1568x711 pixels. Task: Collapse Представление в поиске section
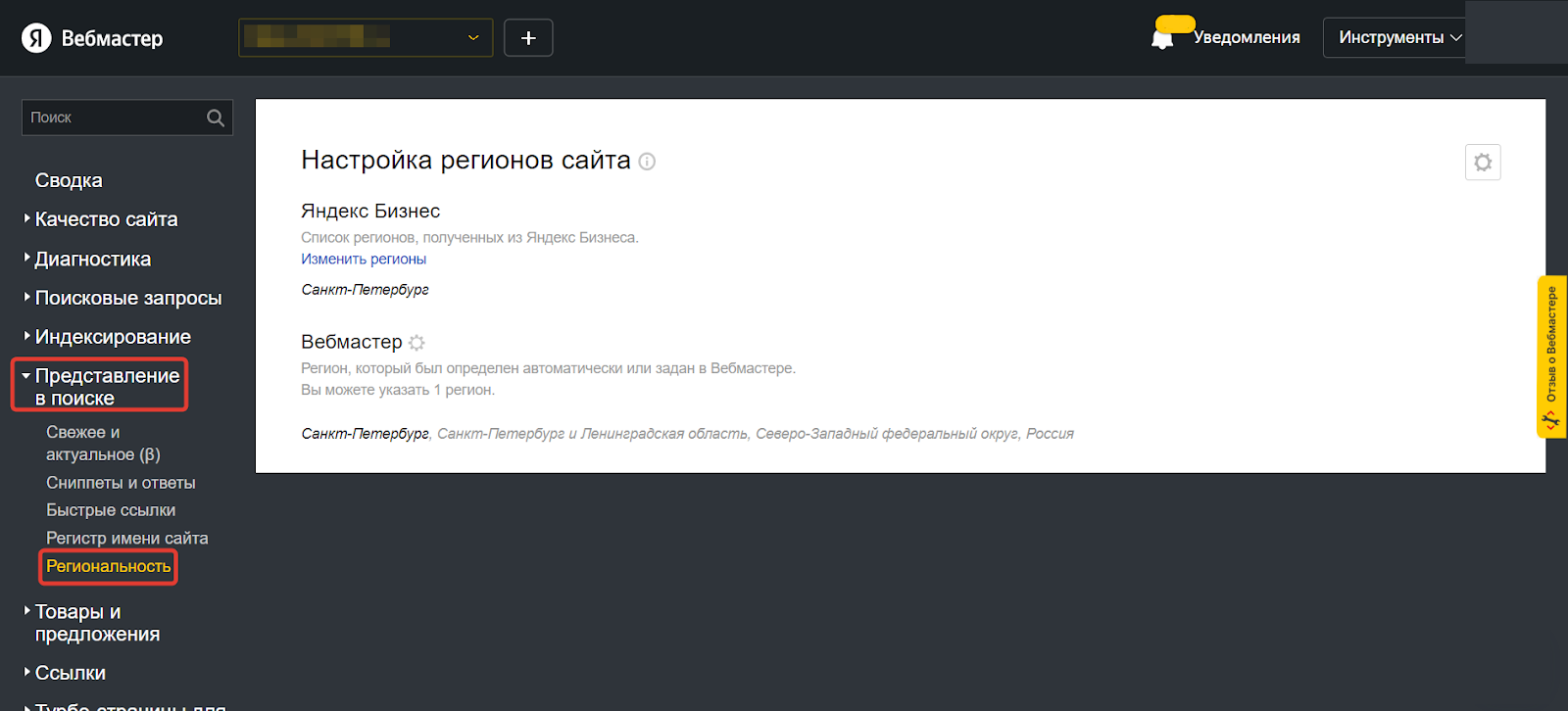[x=107, y=387]
